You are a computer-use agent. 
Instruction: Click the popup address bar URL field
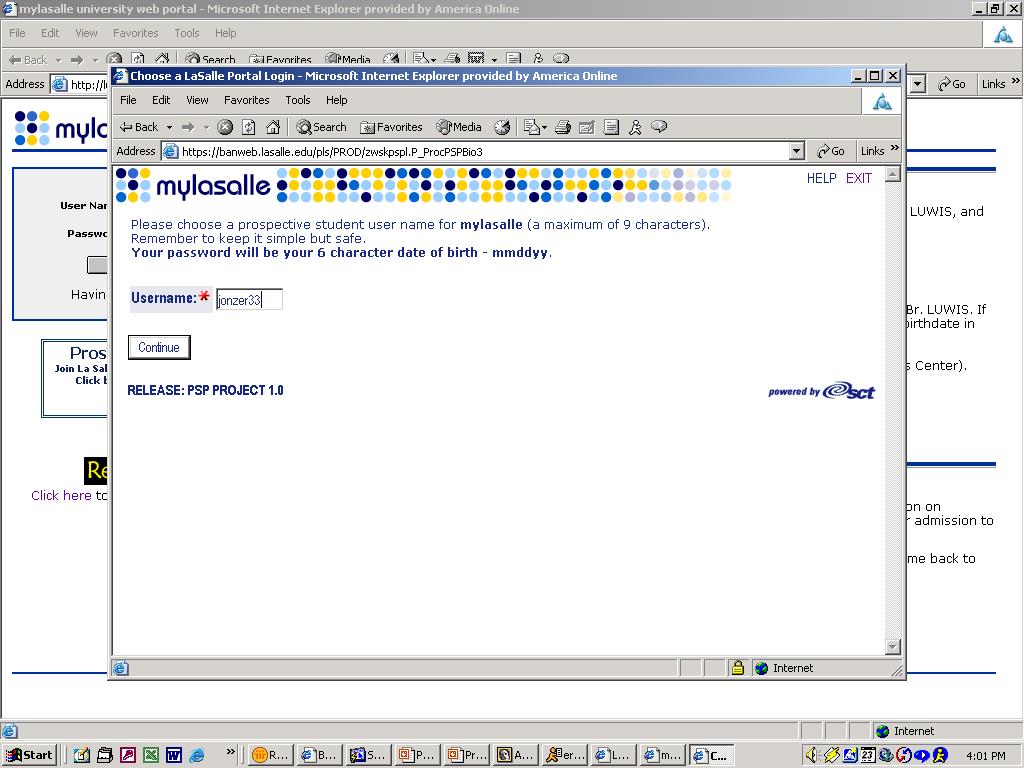pyautogui.click(x=475, y=152)
